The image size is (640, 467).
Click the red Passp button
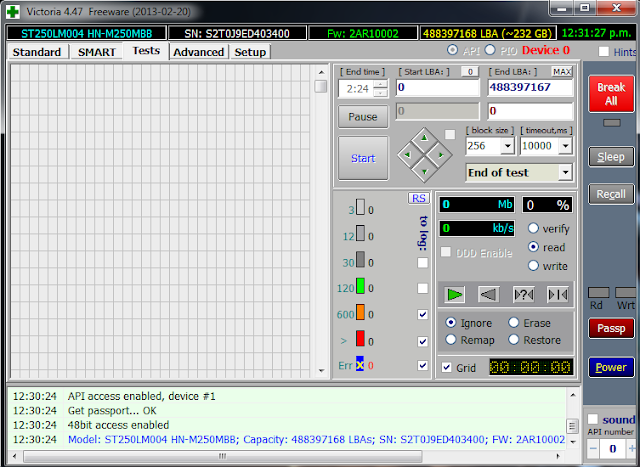point(611,328)
